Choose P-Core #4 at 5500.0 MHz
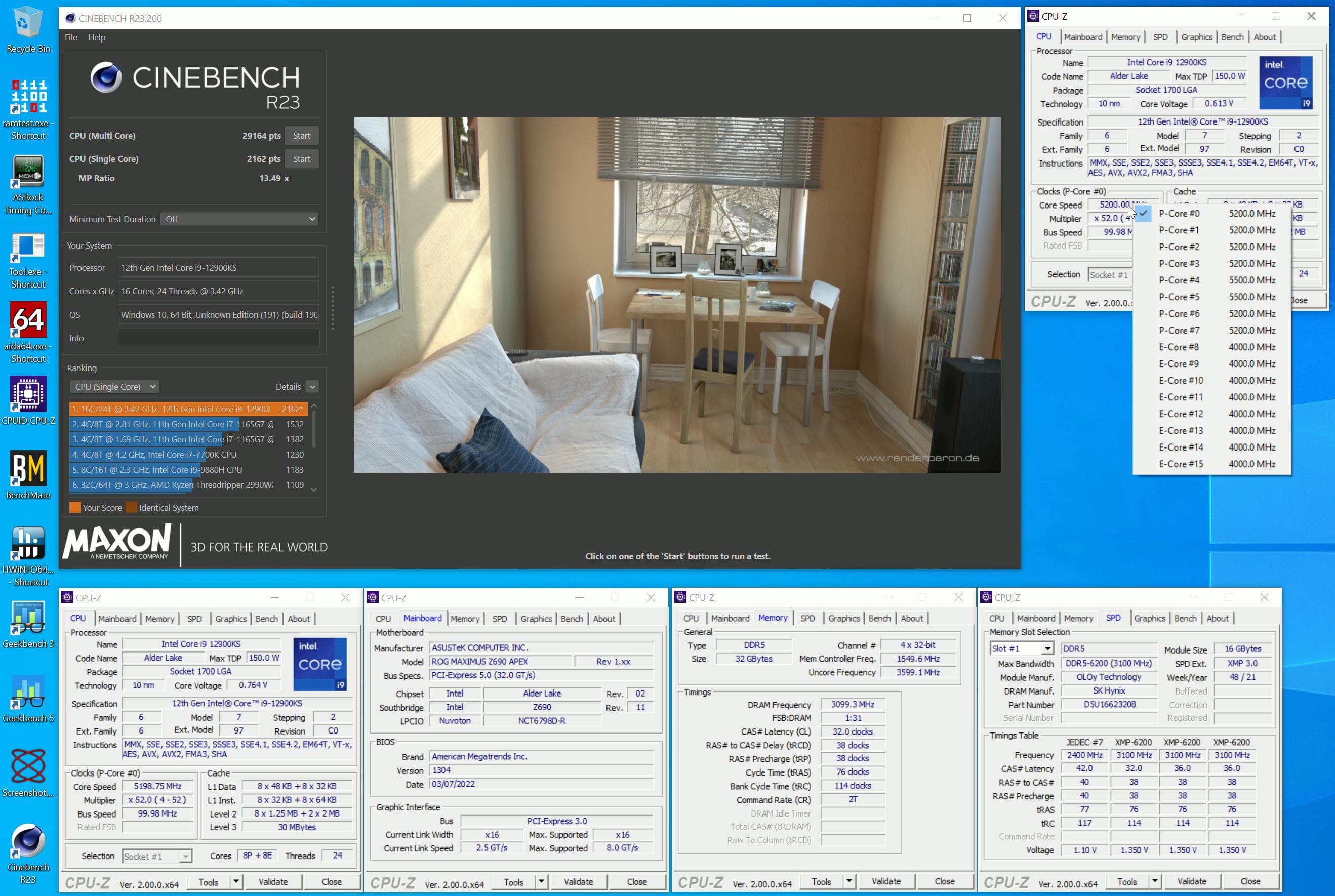Screen dimensions: 1335x896 coord(1211,280)
